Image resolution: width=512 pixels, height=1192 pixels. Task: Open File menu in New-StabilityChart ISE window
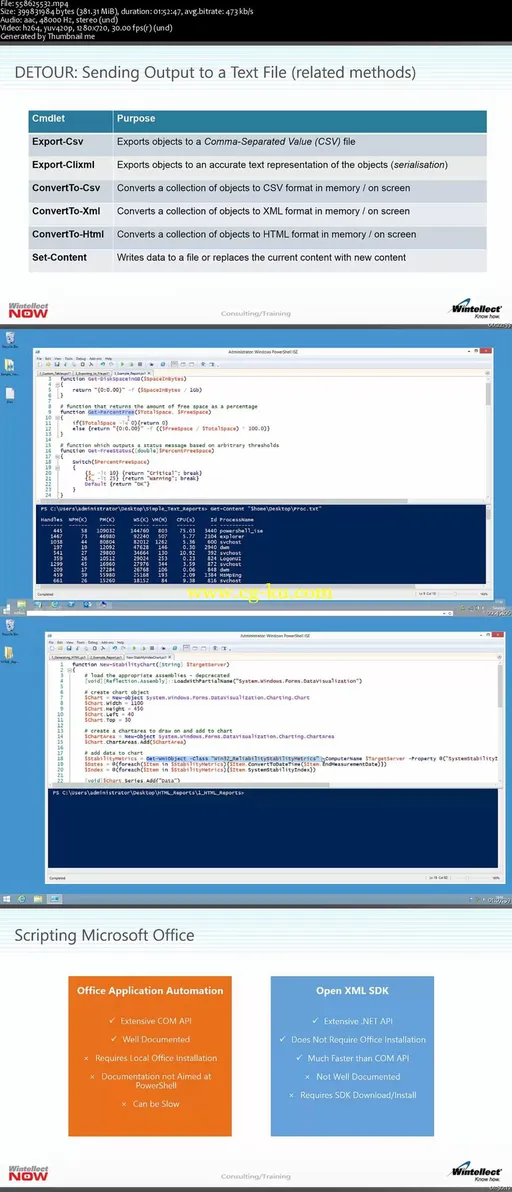pyautogui.click(x=51, y=642)
